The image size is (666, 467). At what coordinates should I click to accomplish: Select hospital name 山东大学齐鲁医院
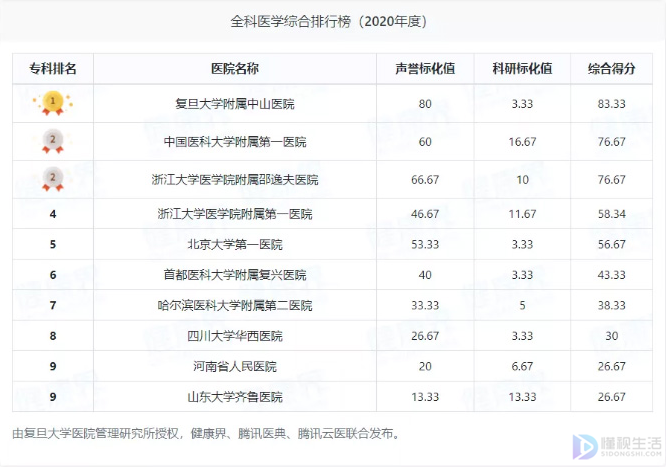coord(235,397)
